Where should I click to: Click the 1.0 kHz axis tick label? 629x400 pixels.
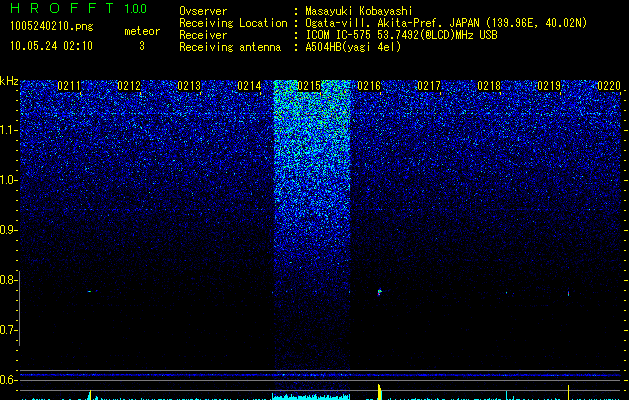click(9, 180)
